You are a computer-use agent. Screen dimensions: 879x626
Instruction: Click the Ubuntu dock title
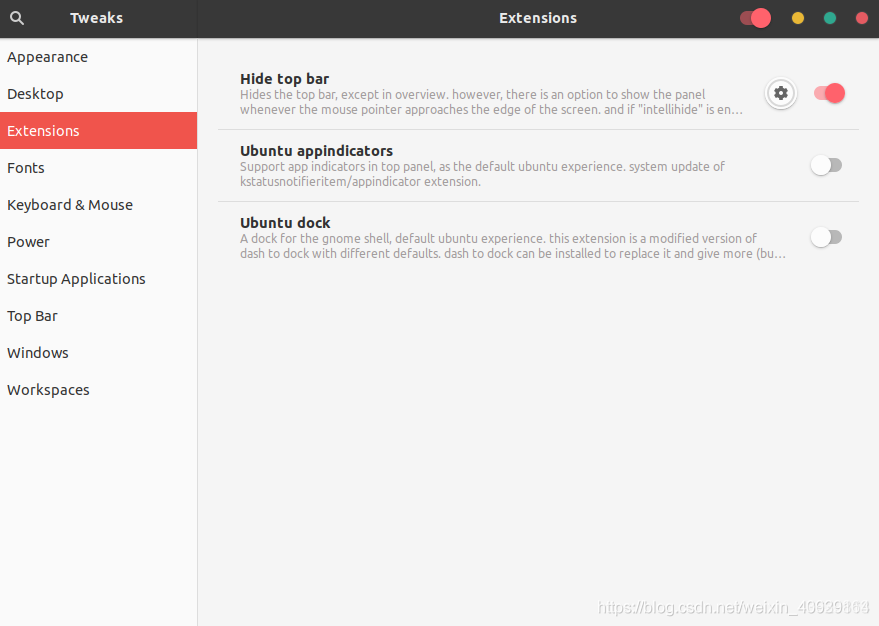point(285,222)
